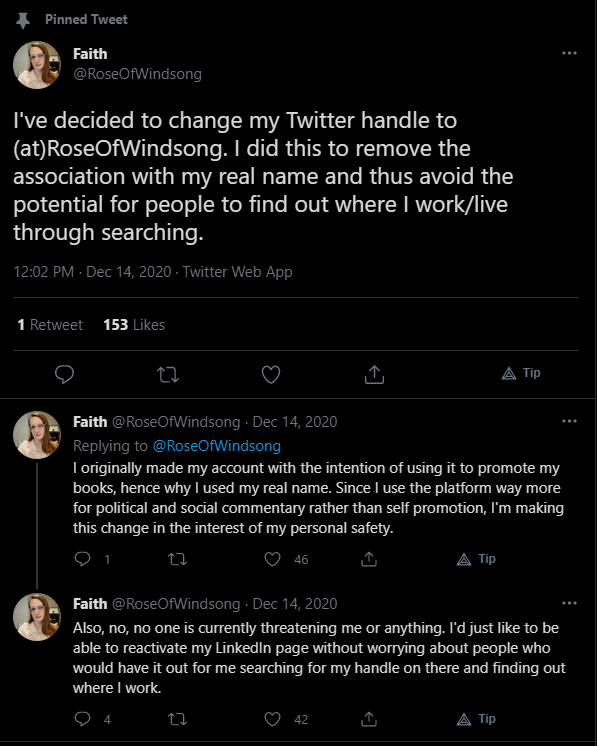Viewport: 597px width, 746px height.
Task: Like the reply with 46 likes
Action: pyautogui.click(x=272, y=559)
